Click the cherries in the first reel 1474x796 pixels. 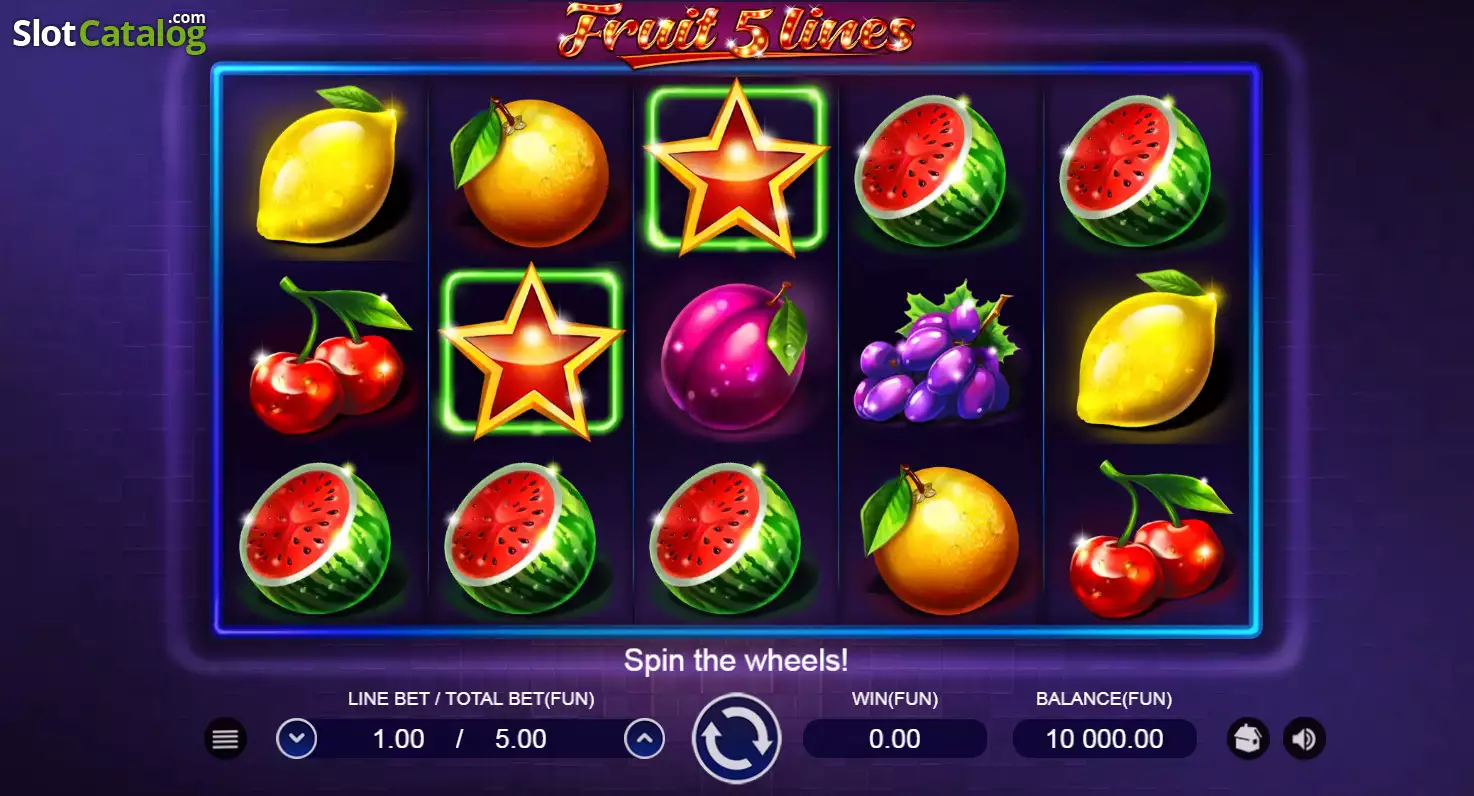(328, 355)
